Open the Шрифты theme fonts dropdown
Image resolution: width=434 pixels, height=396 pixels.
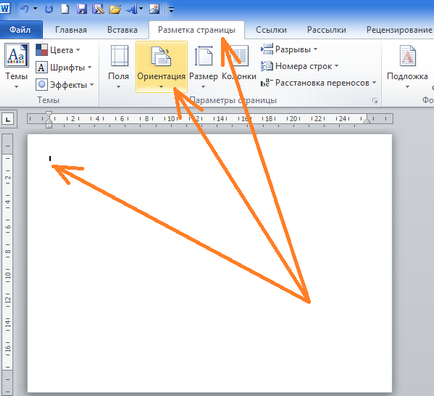pos(63,68)
